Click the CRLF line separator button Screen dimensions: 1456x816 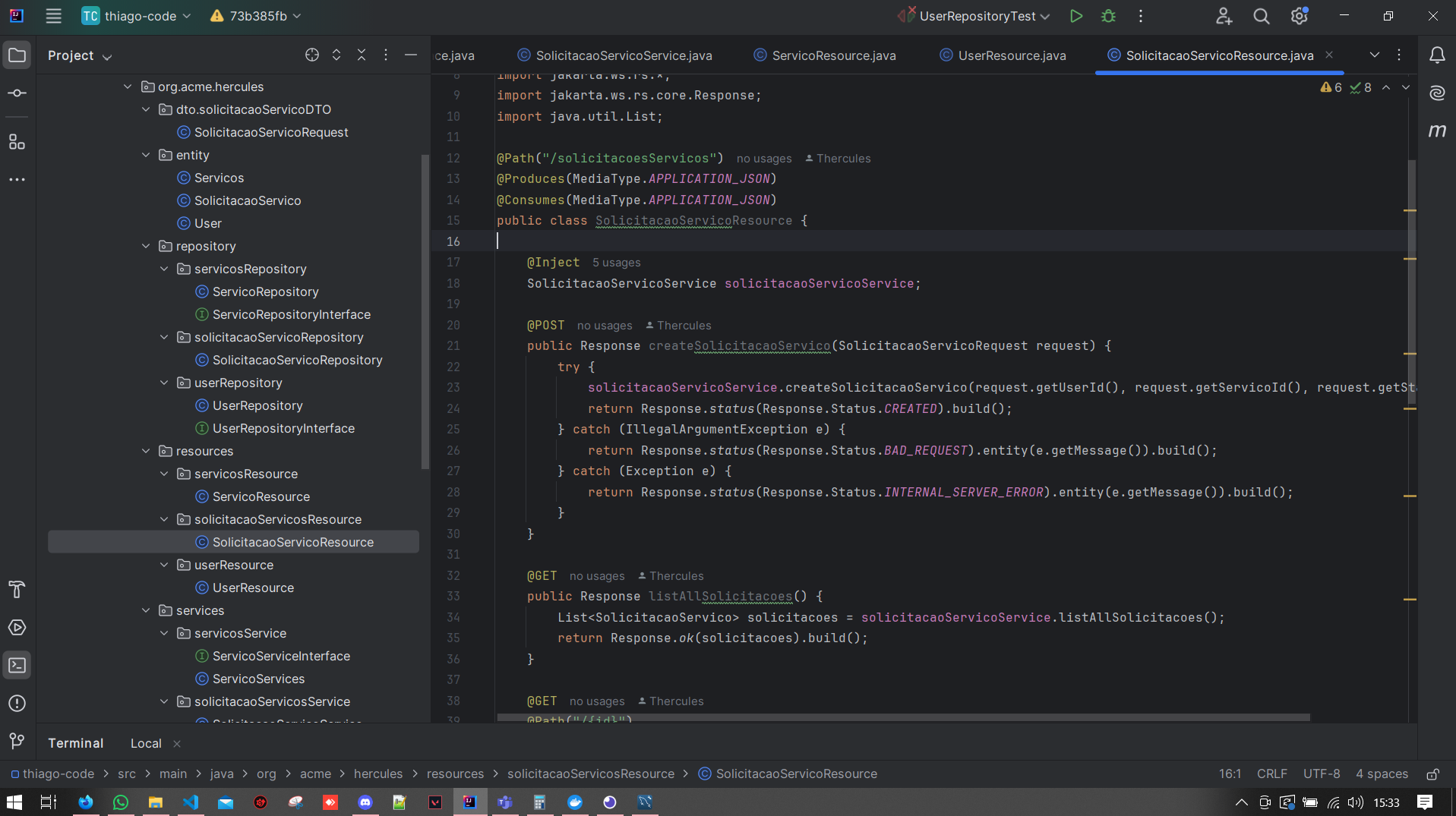[1271, 773]
